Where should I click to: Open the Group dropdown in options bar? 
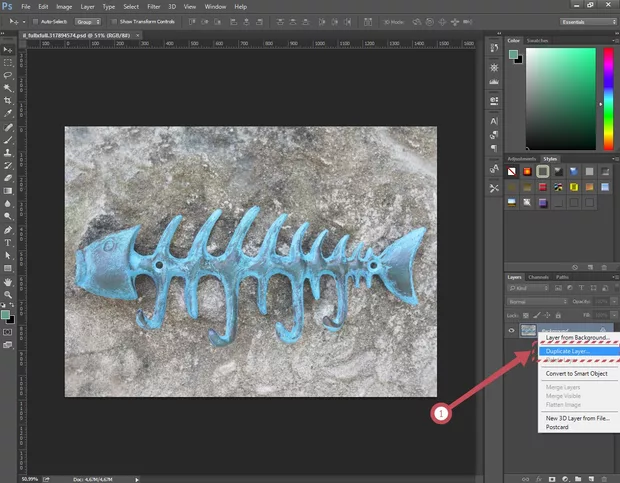(x=87, y=20)
